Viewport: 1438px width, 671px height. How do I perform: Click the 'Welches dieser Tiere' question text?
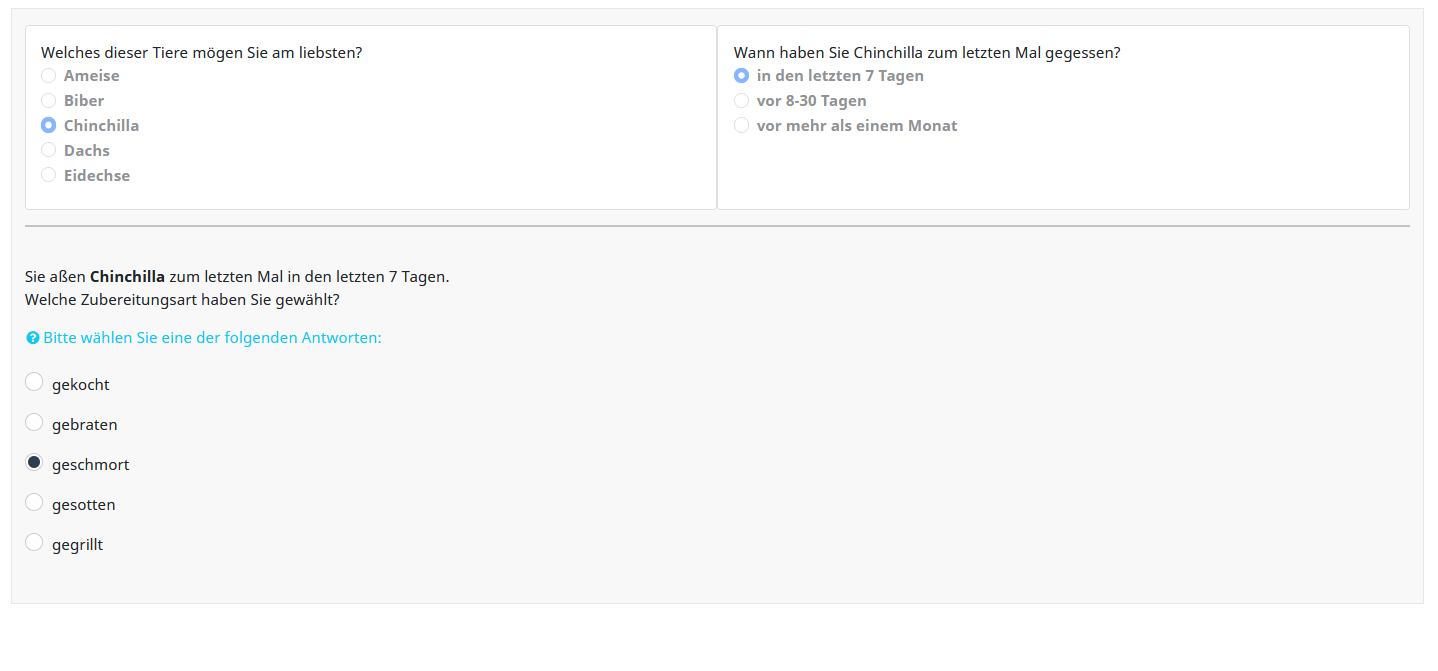(x=201, y=53)
